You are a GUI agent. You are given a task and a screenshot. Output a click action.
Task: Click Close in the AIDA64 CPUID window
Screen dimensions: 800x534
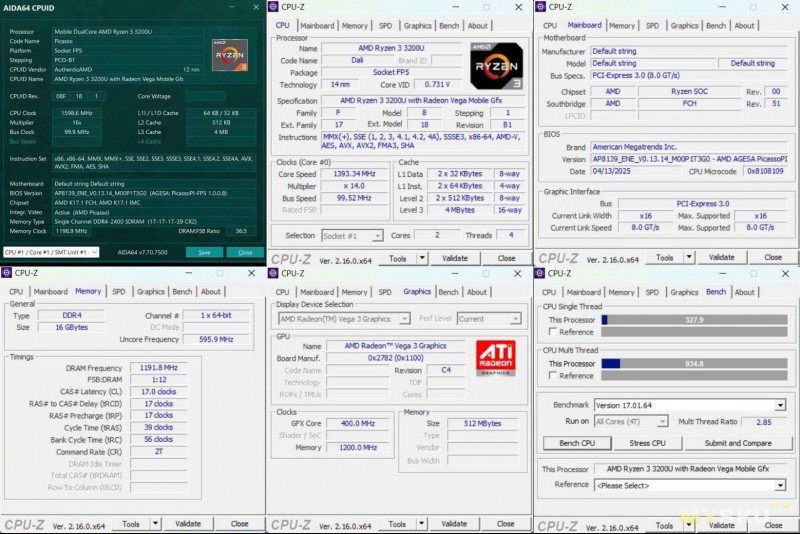tap(245, 252)
